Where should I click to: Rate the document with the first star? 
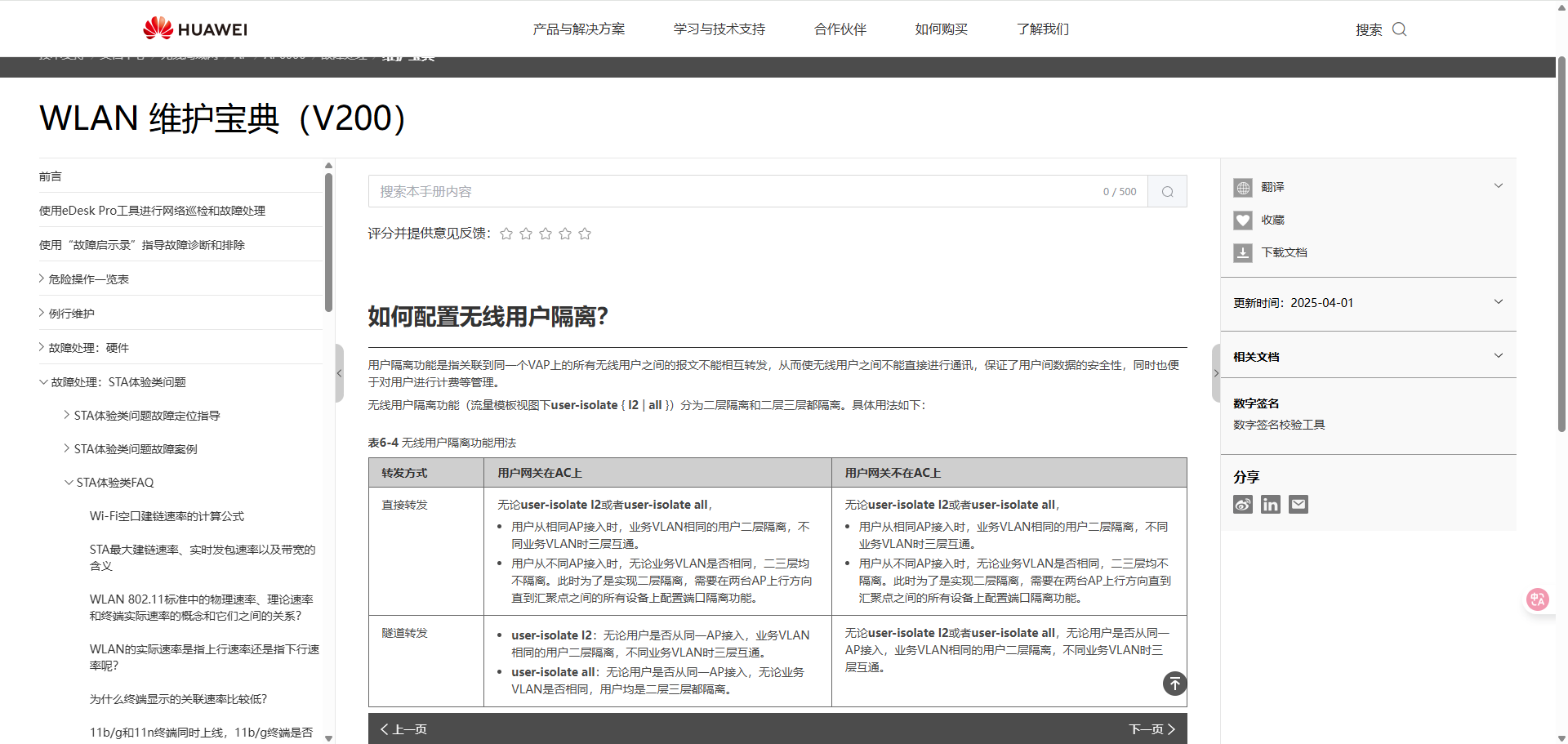(506, 234)
